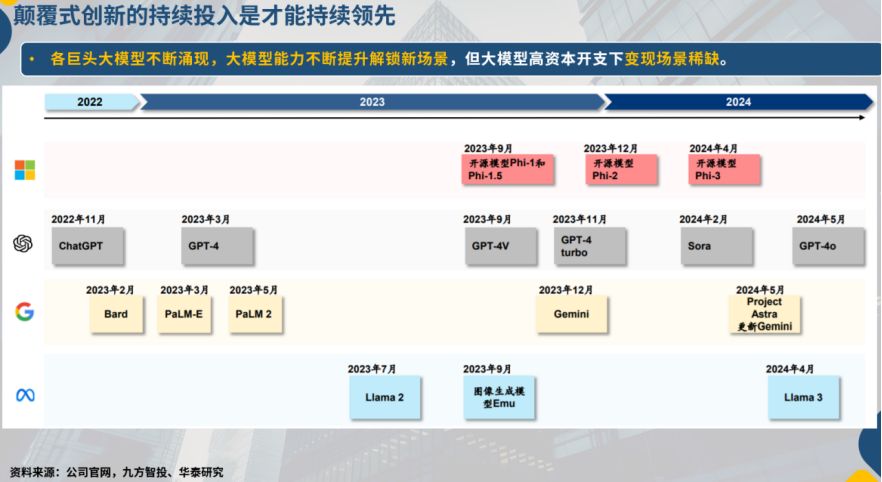The width and height of the screenshot is (882, 482).
Task: Select the gray GPT-4o box
Action: tap(828, 246)
